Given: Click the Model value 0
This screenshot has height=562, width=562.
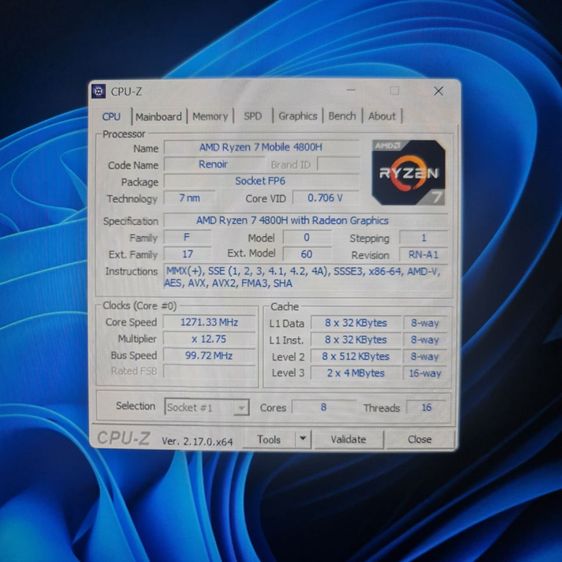Looking at the screenshot, I should click(x=307, y=237).
